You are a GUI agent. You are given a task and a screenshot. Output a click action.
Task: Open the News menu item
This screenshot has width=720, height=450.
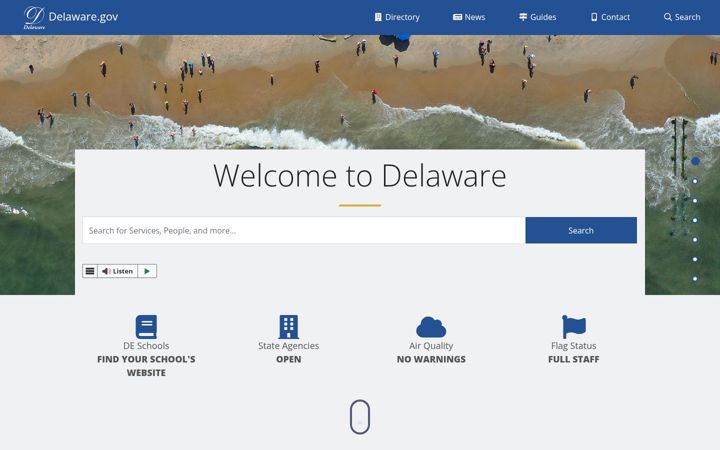pyautogui.click(x=469, y=17)
